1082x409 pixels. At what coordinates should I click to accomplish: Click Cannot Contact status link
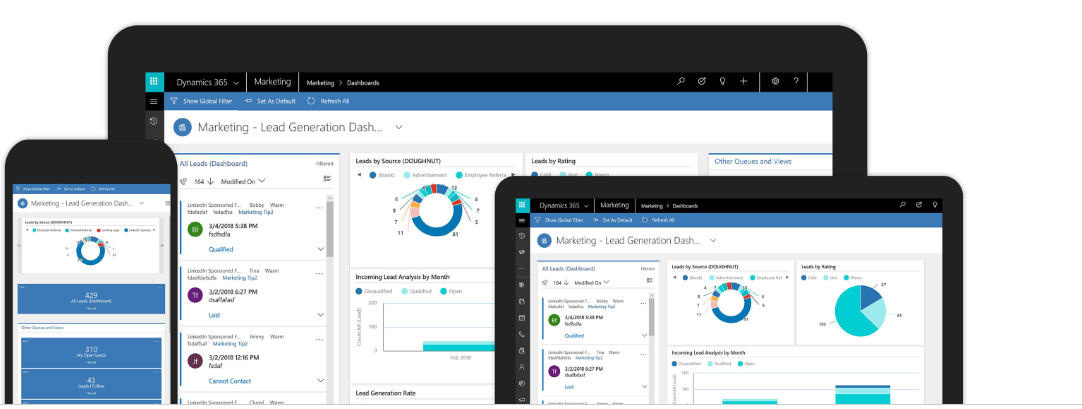(230, 381)
